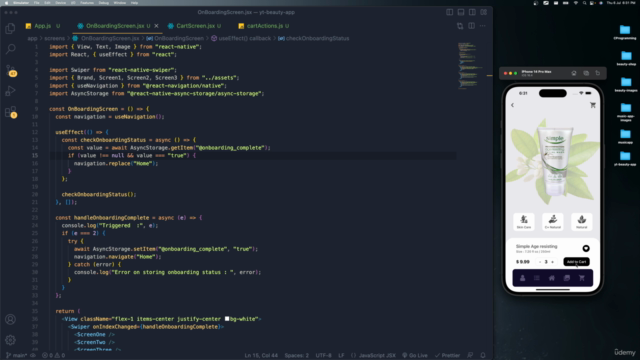The height and width of the screenshot is (360, 640).
Task: Click the Simulator screenshot icon
Action: [586, 73]
